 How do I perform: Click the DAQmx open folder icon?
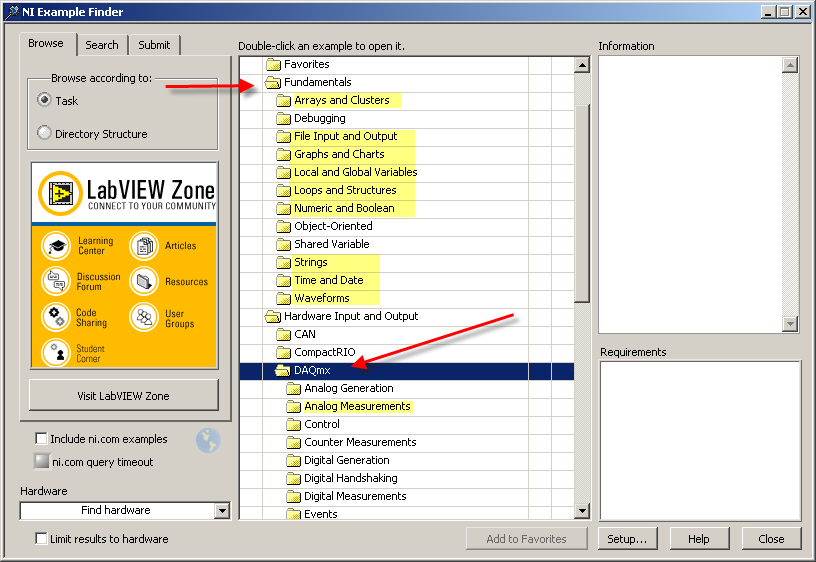283,371
